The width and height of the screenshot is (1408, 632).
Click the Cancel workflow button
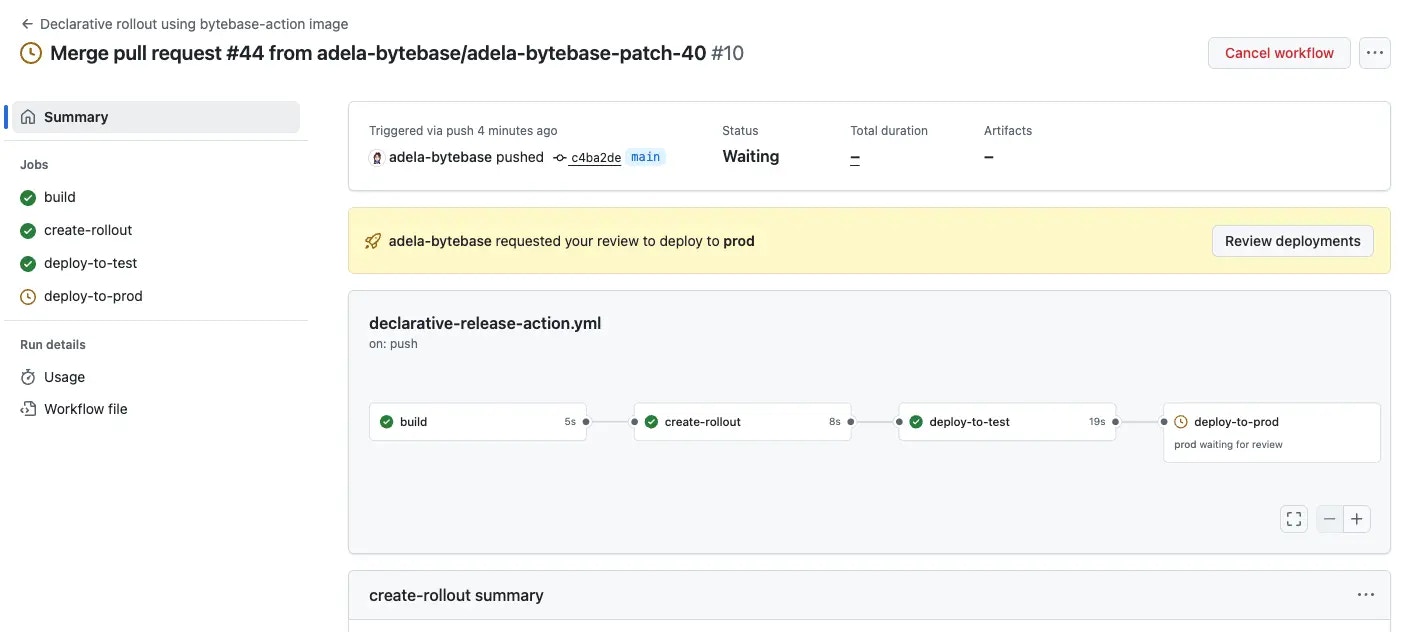click(x=1278, y=52)
